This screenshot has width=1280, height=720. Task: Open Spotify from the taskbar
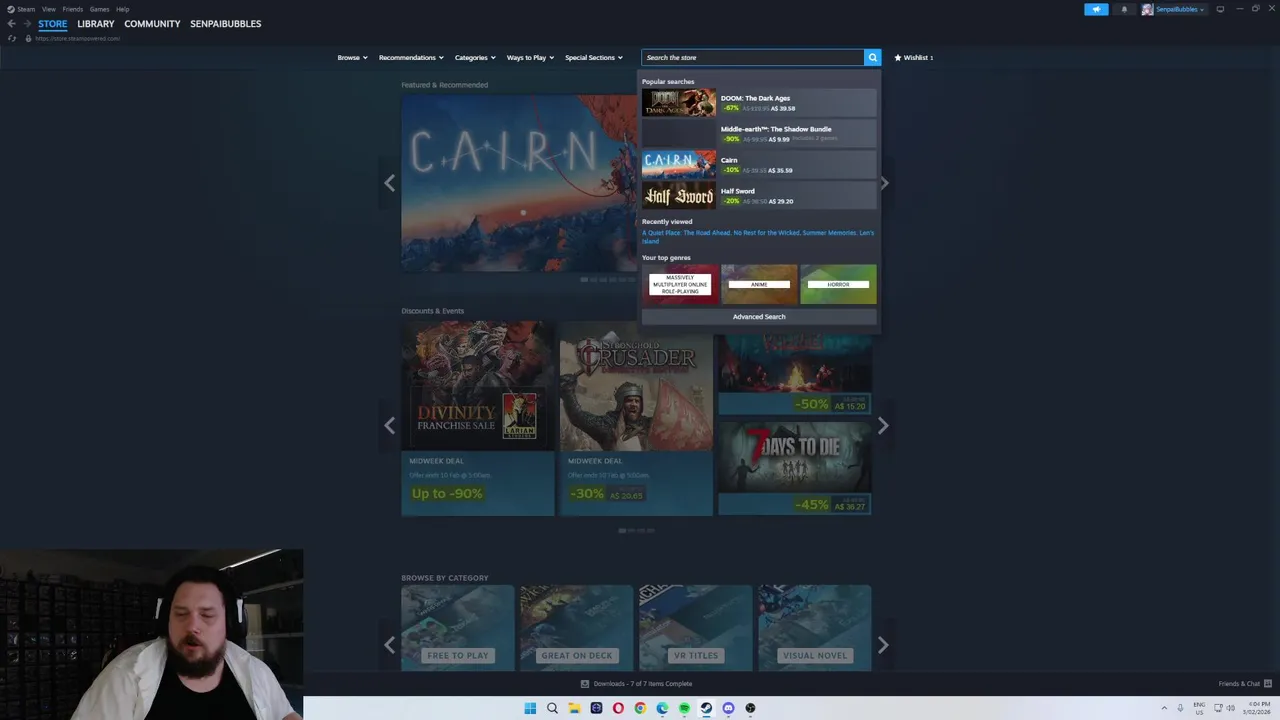pyautogui.click(x=684, y=708)
